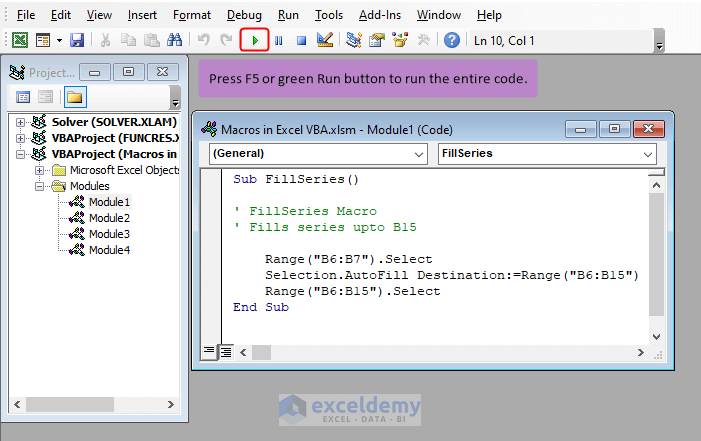Open the File menu

26,15
